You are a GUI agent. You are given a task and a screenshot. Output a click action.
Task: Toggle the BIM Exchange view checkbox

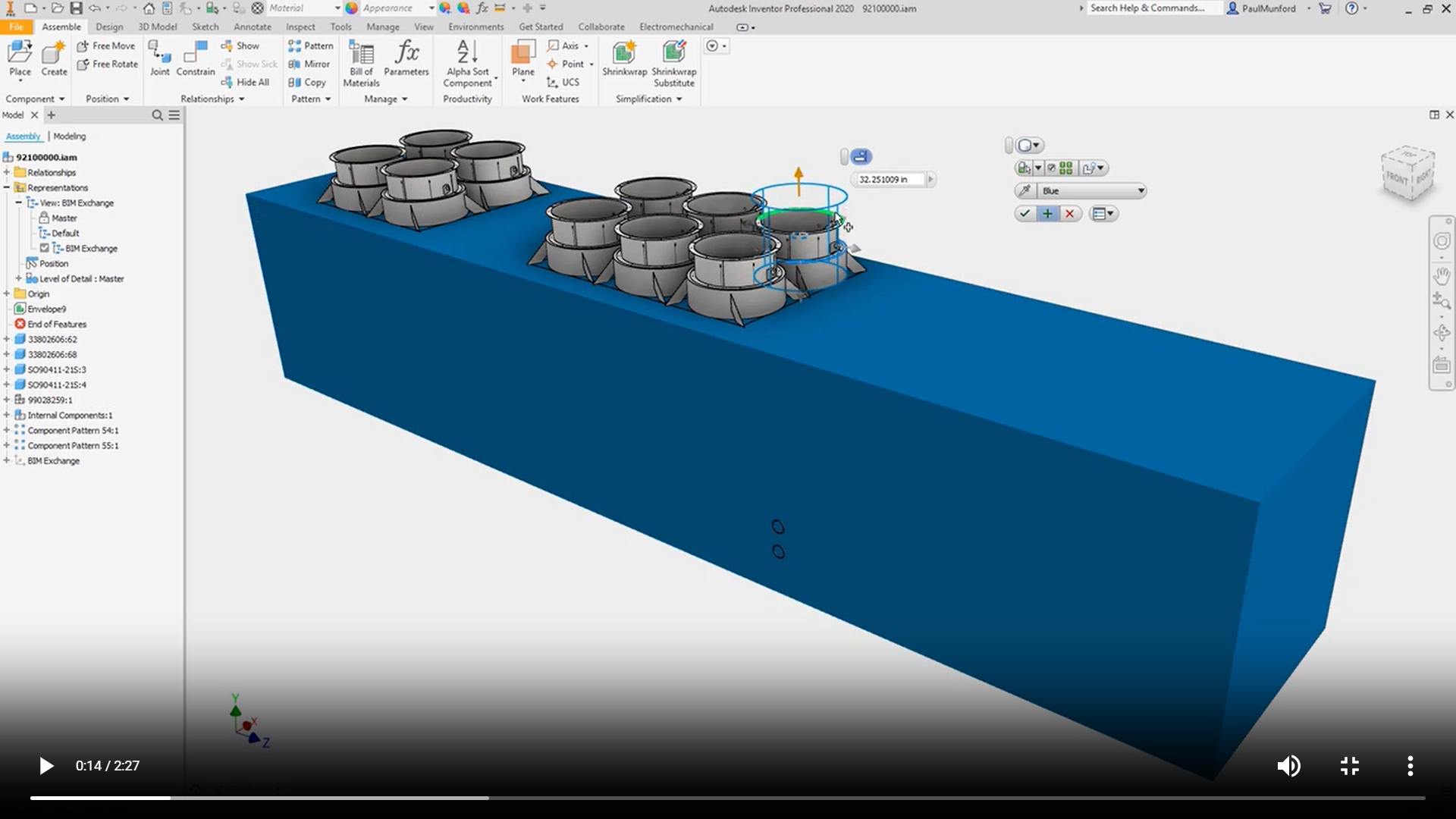click(x=45, y=248)
